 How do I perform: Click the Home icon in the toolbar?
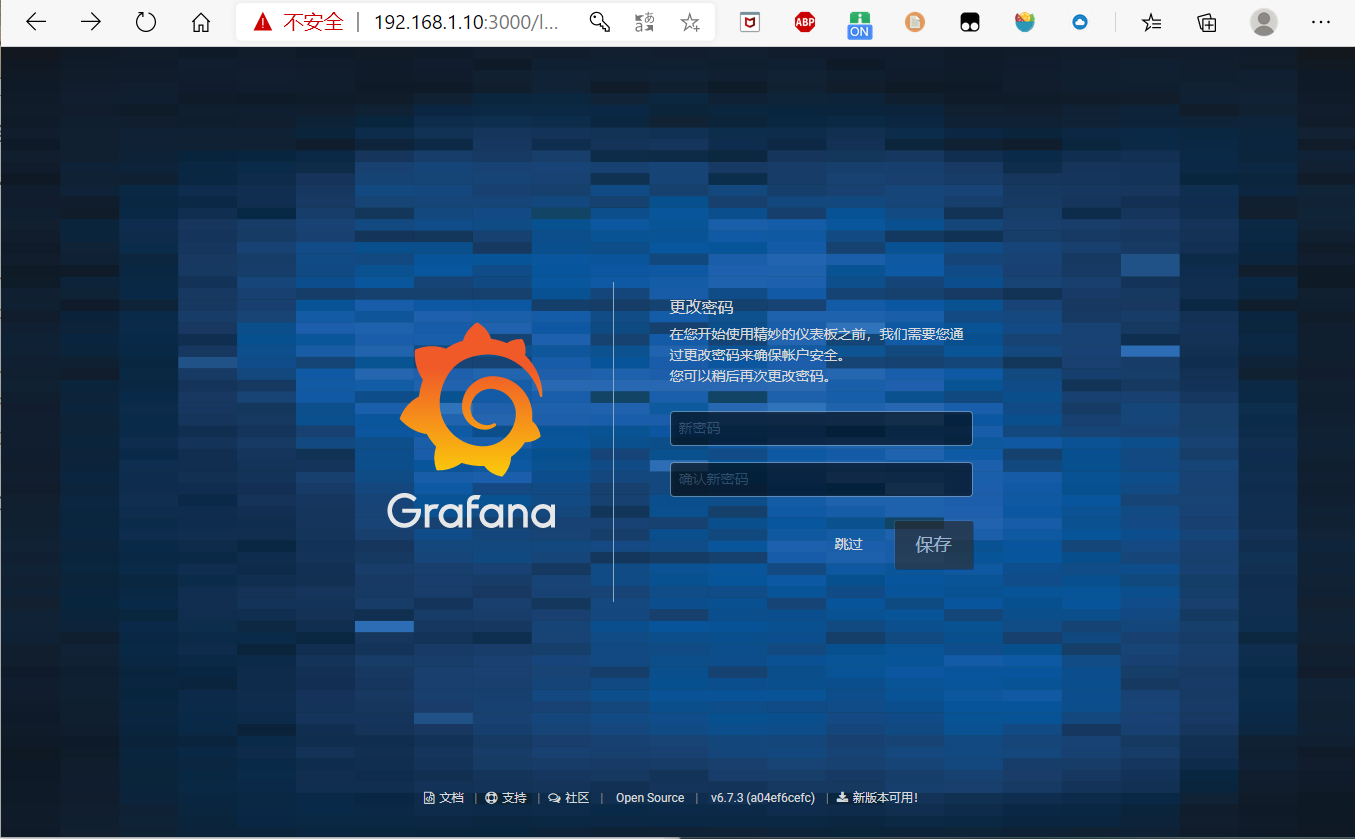pyautogui.click(x=200, y=21)
